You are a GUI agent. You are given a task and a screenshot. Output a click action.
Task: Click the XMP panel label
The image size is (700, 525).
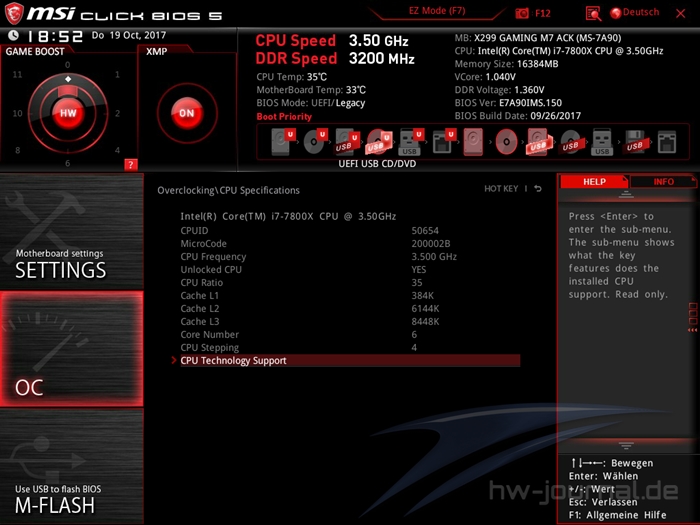(156, 51)
